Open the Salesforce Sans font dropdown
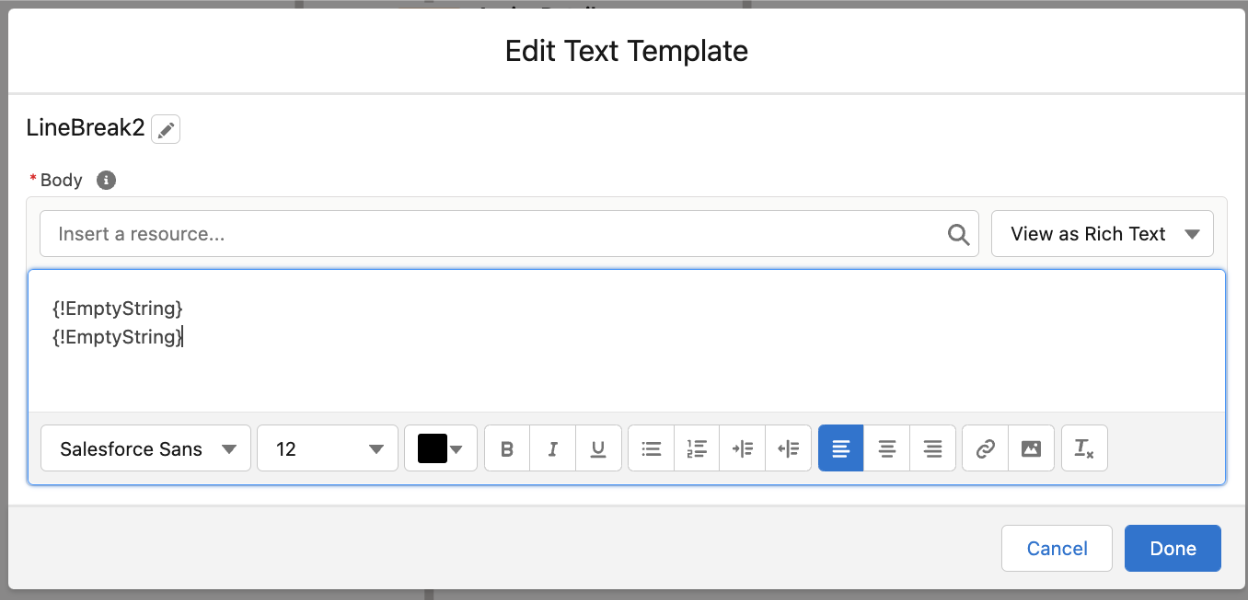1252x600 pixels. pyautogui.click(x=145, y=448)
